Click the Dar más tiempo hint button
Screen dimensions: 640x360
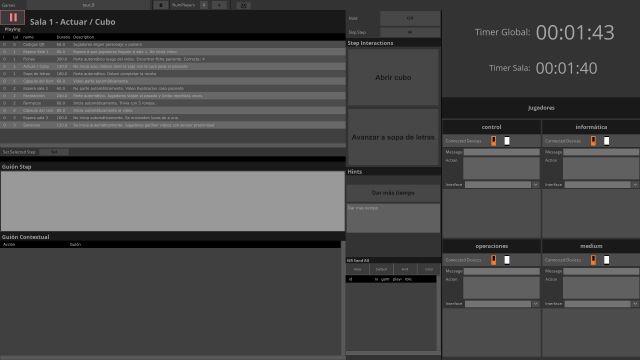393,193
